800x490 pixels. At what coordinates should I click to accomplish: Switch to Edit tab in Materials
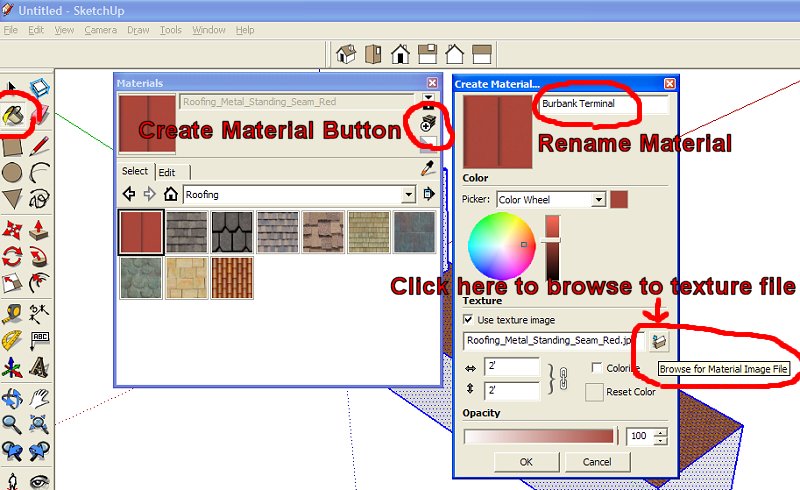167,173
